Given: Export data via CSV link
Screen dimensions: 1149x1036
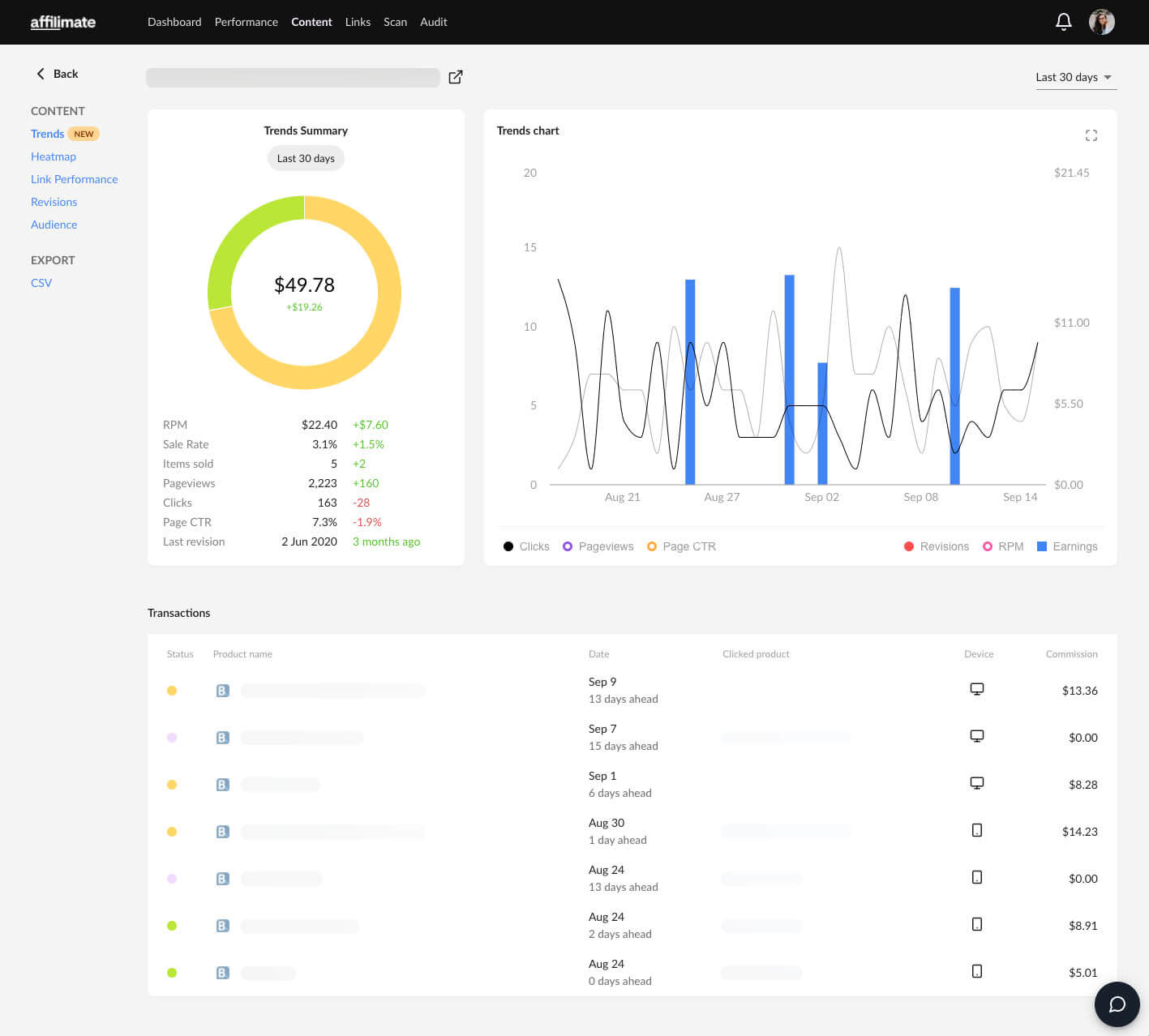Looking at the screenshot, I should point(41,283).
